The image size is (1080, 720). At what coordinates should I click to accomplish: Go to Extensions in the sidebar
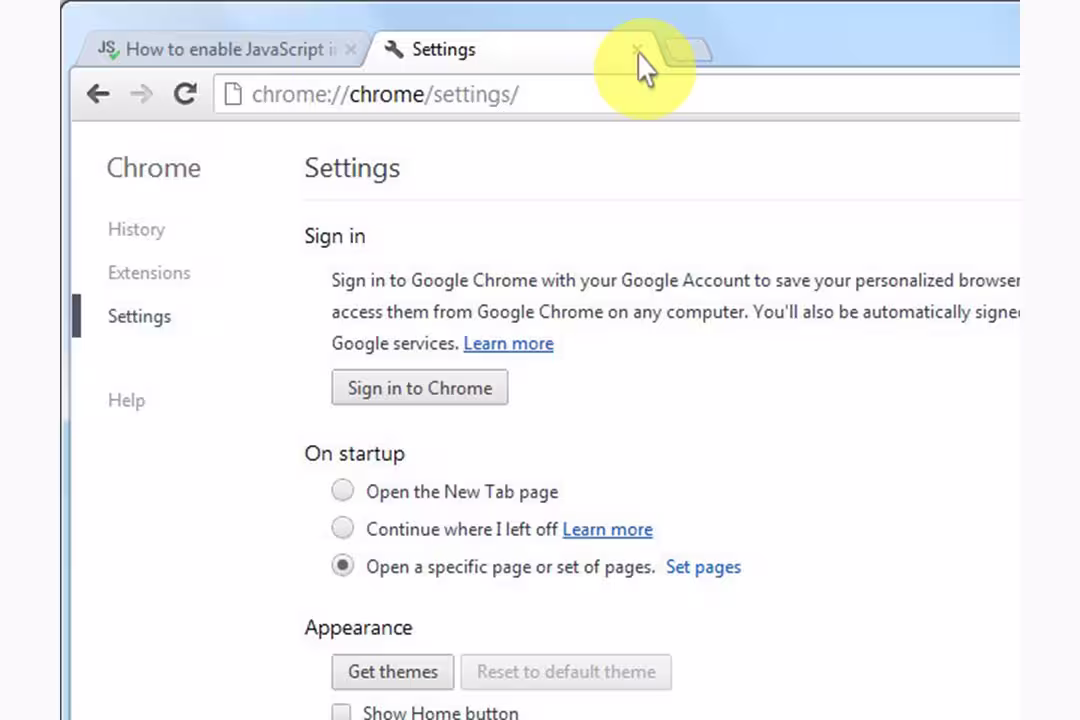149,272
